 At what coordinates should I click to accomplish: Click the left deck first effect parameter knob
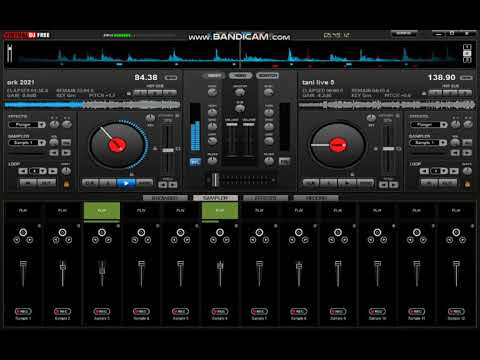(54, 124)
